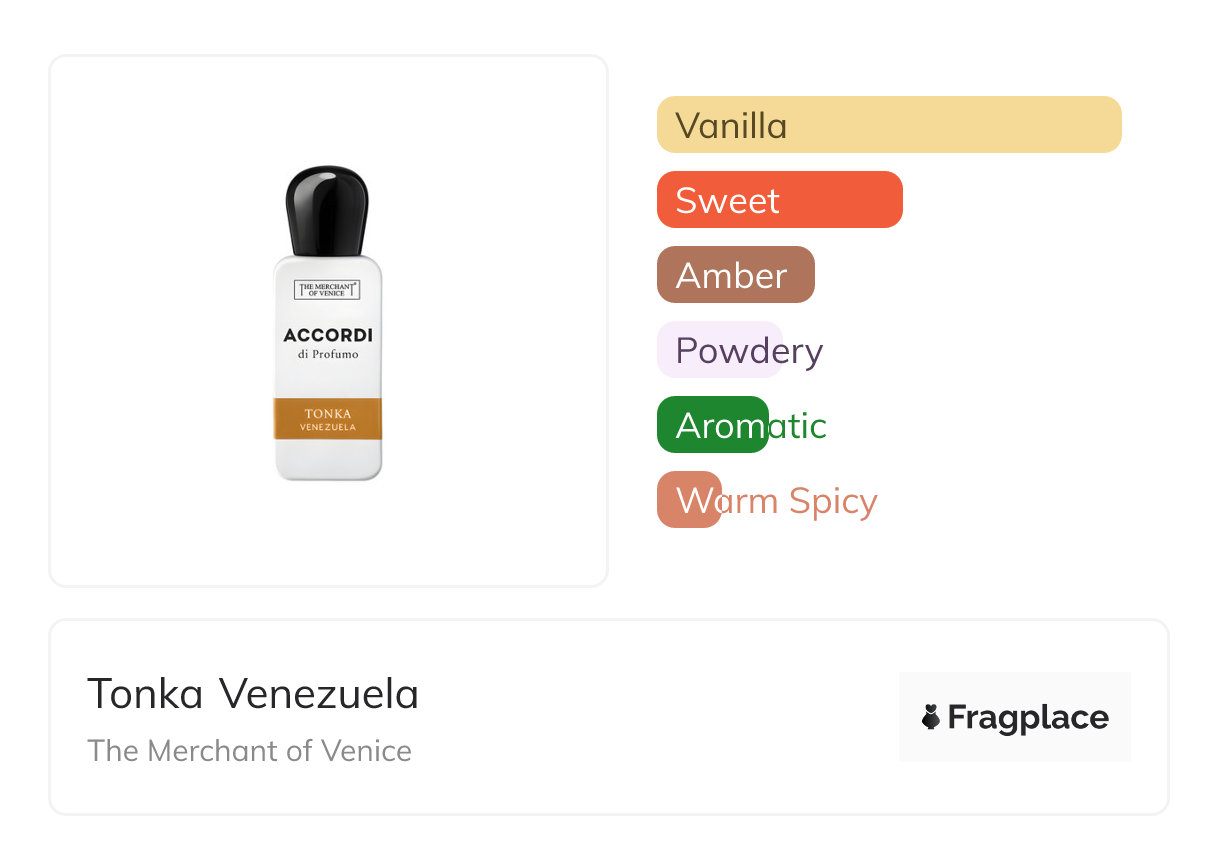Select the orange Tonka Venezuela band on the bottle

(x=328, y=418)
